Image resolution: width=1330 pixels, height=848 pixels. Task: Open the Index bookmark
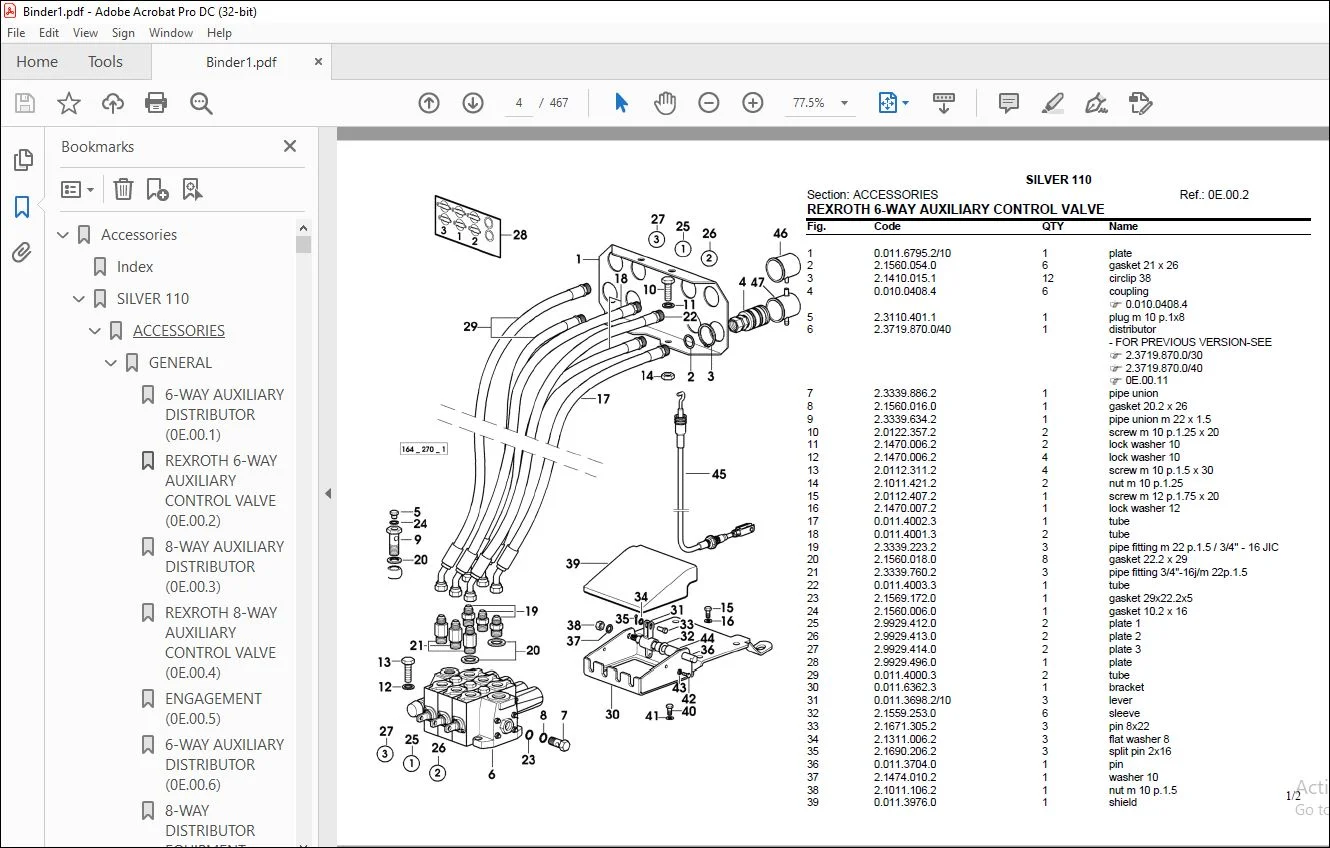coord(135,267)
